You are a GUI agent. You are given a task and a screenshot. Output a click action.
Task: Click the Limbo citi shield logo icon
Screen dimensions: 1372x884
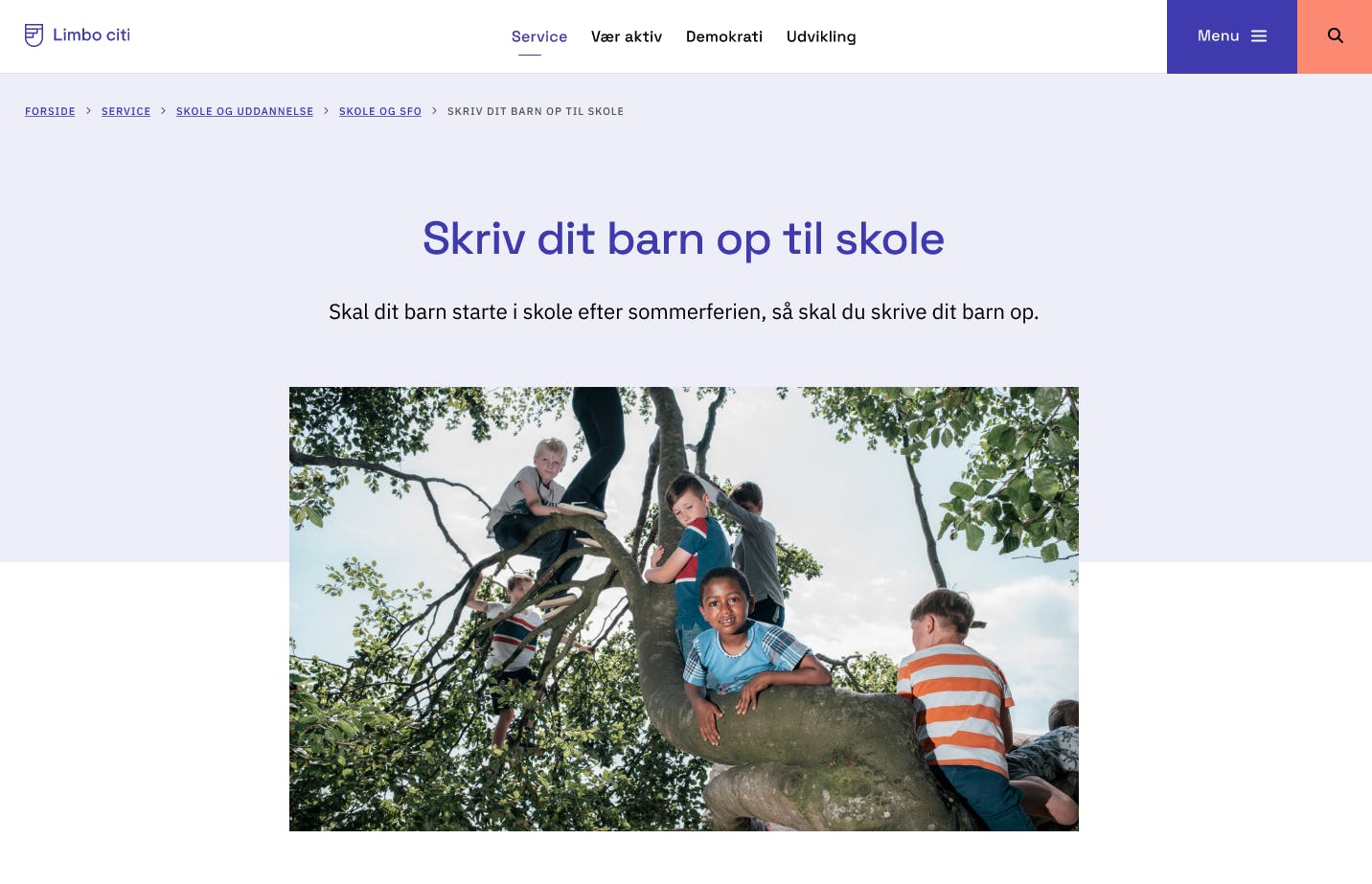pyautogui.click(x=34, y=35)
